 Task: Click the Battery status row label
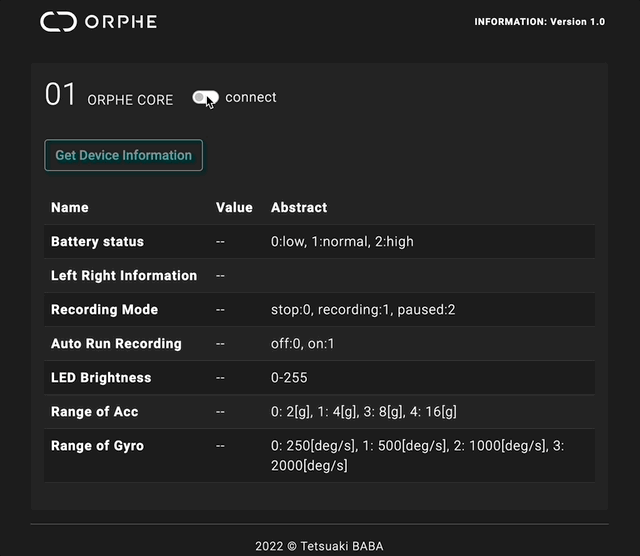pos(97,242)
